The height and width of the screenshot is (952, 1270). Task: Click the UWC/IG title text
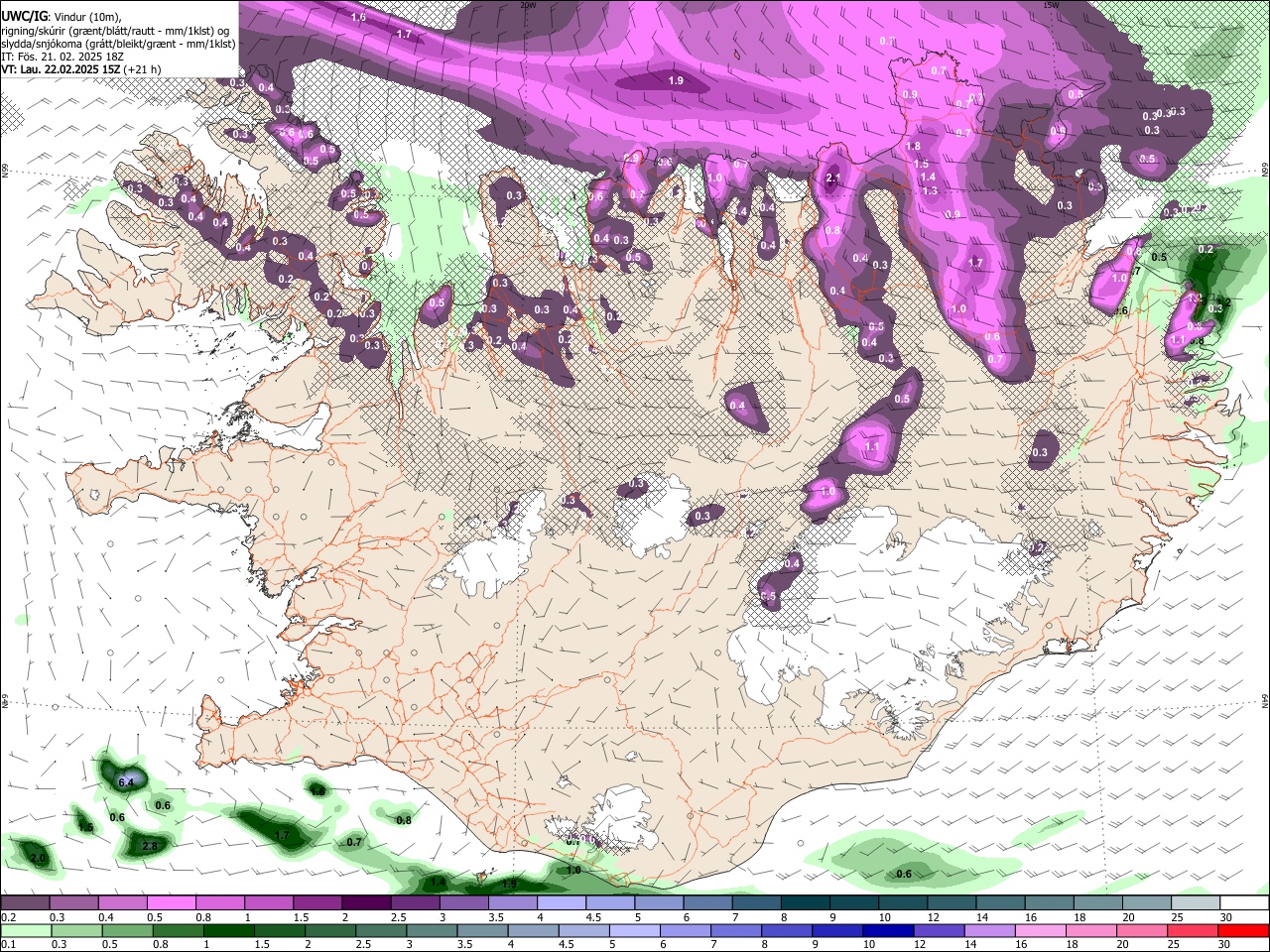[23, 17]
